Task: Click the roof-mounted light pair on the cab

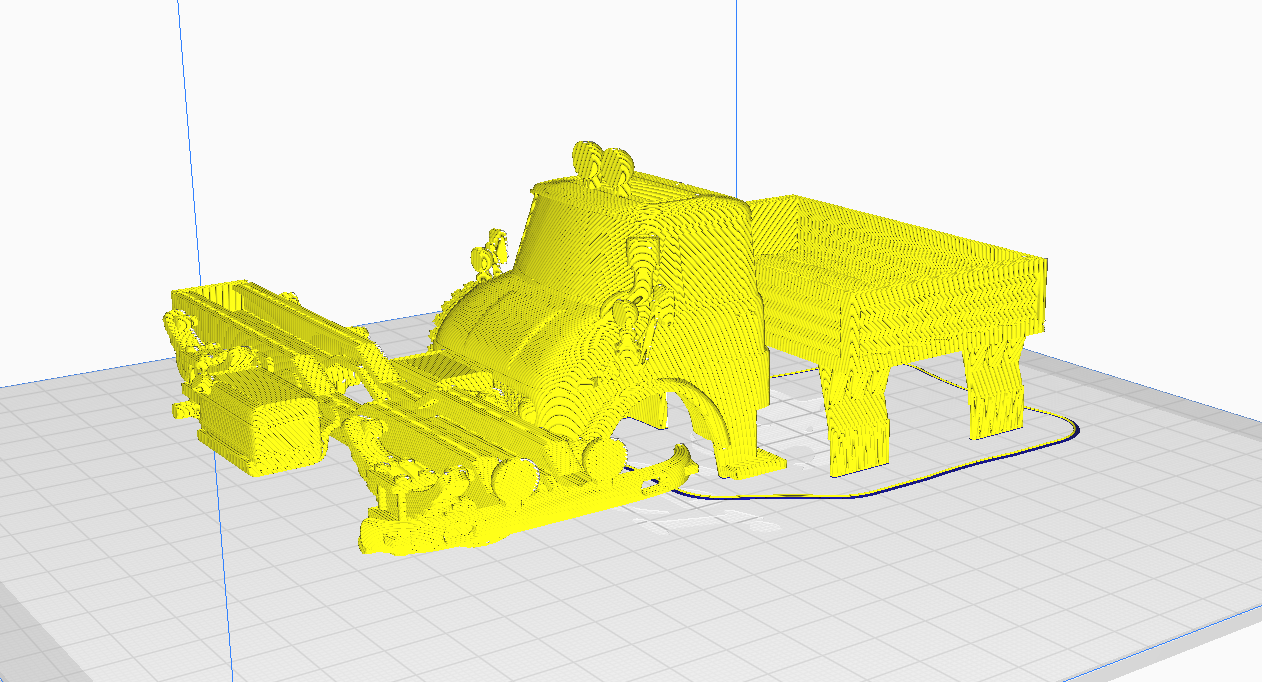Action: click(603, 165)
